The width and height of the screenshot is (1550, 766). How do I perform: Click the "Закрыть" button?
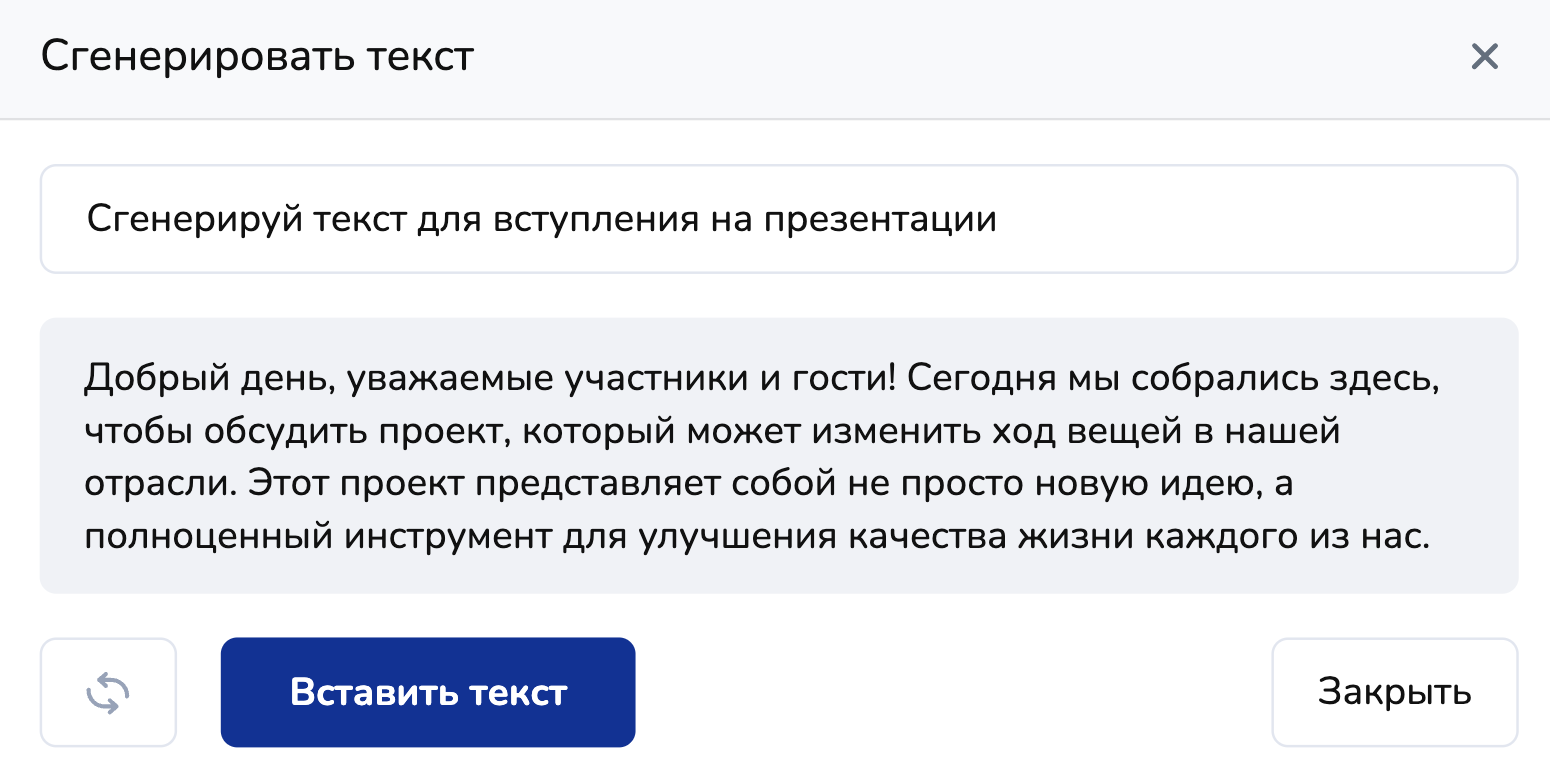tap(1394, 693)
